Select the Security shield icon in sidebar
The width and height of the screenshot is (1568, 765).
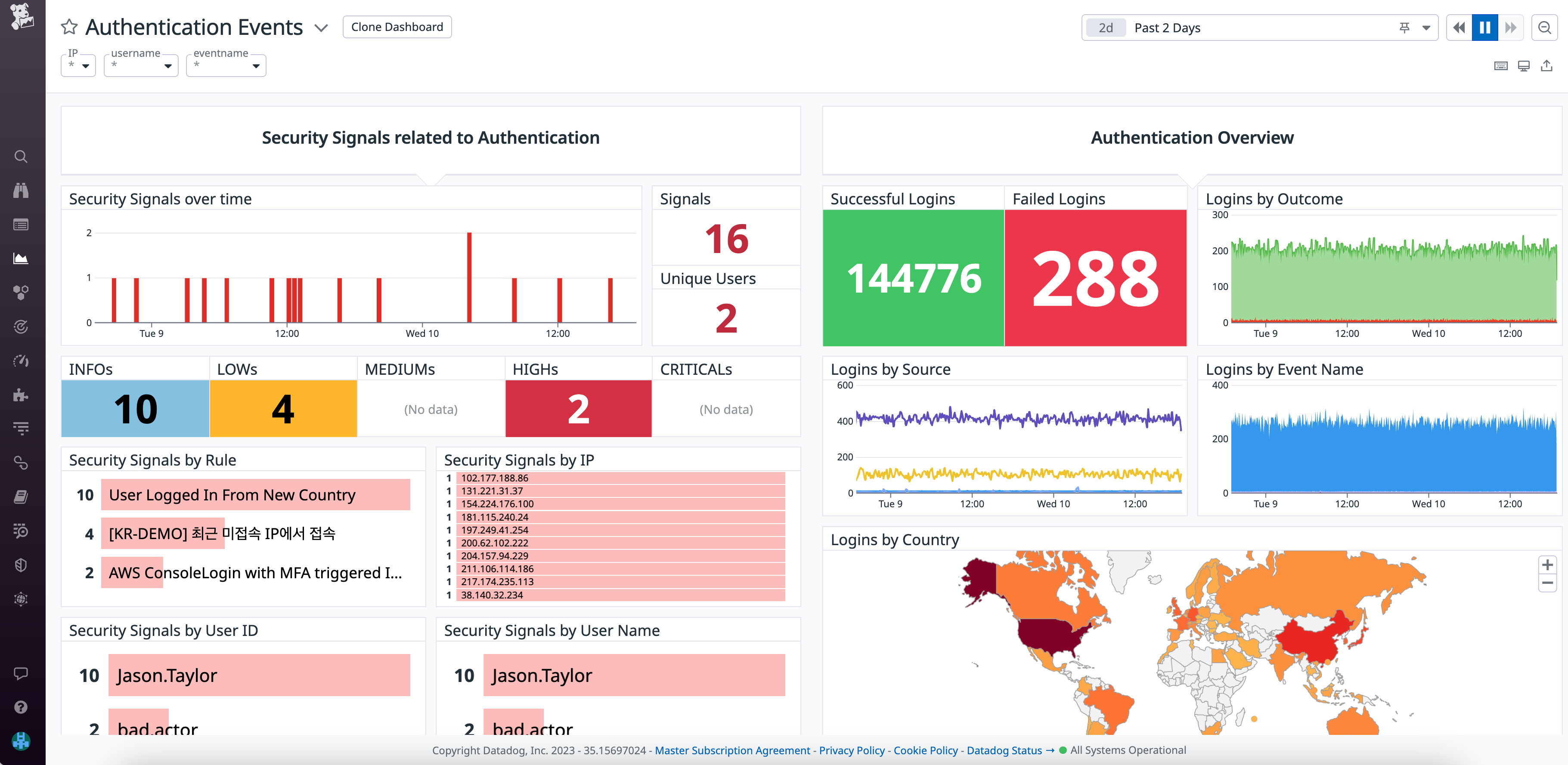coord(21,564)
